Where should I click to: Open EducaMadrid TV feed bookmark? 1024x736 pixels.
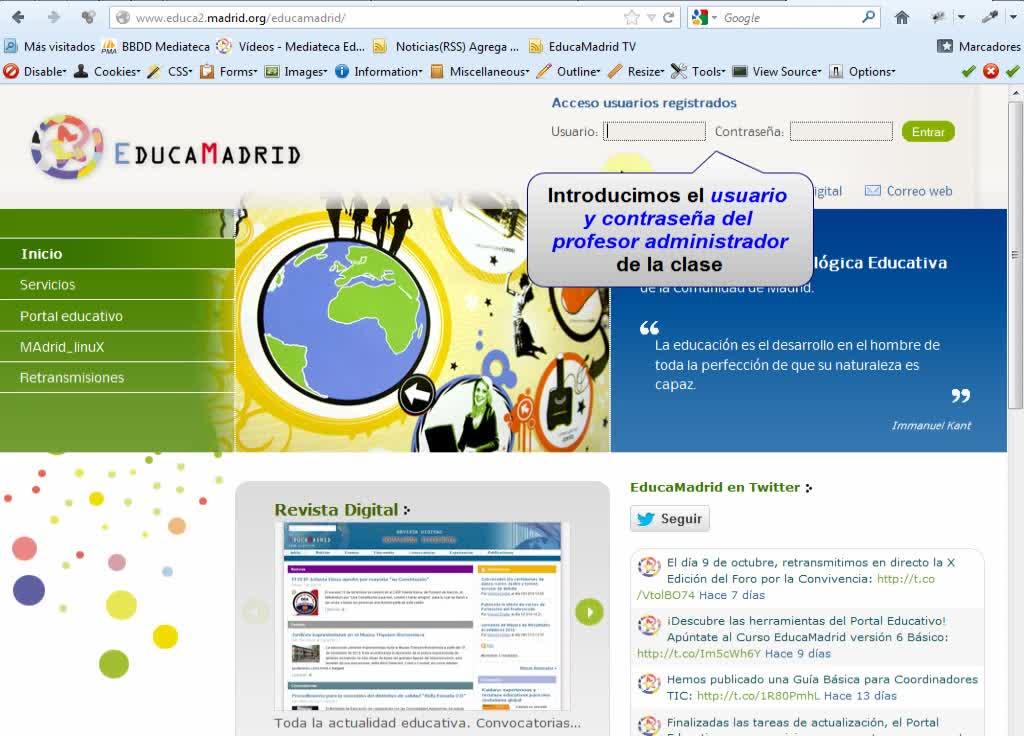click(x=582, y=46)
